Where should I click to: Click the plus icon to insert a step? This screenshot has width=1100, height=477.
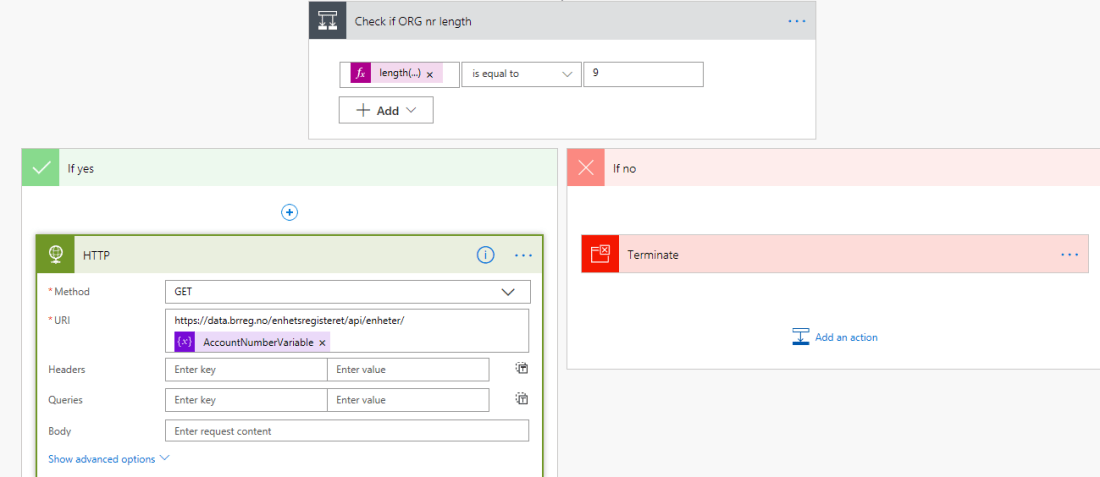pyautogui.click(x=289, y=212)
